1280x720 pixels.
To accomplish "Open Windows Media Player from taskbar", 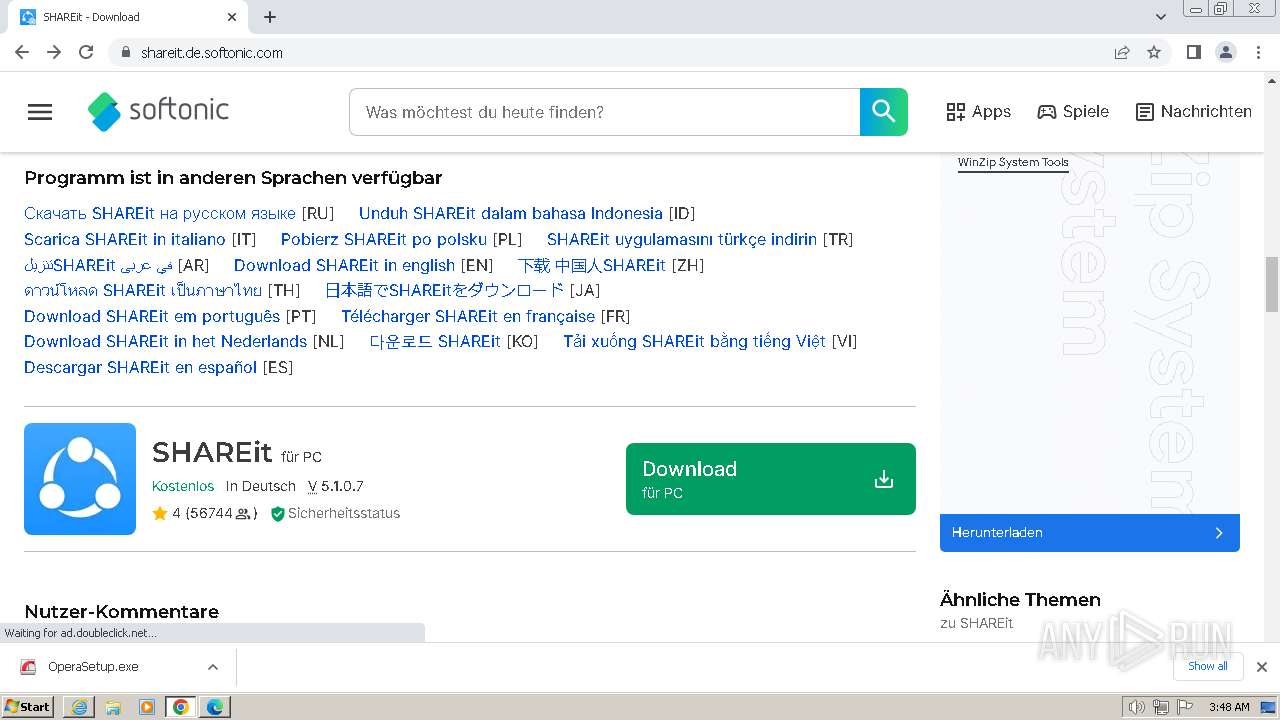I will (147, 707).
